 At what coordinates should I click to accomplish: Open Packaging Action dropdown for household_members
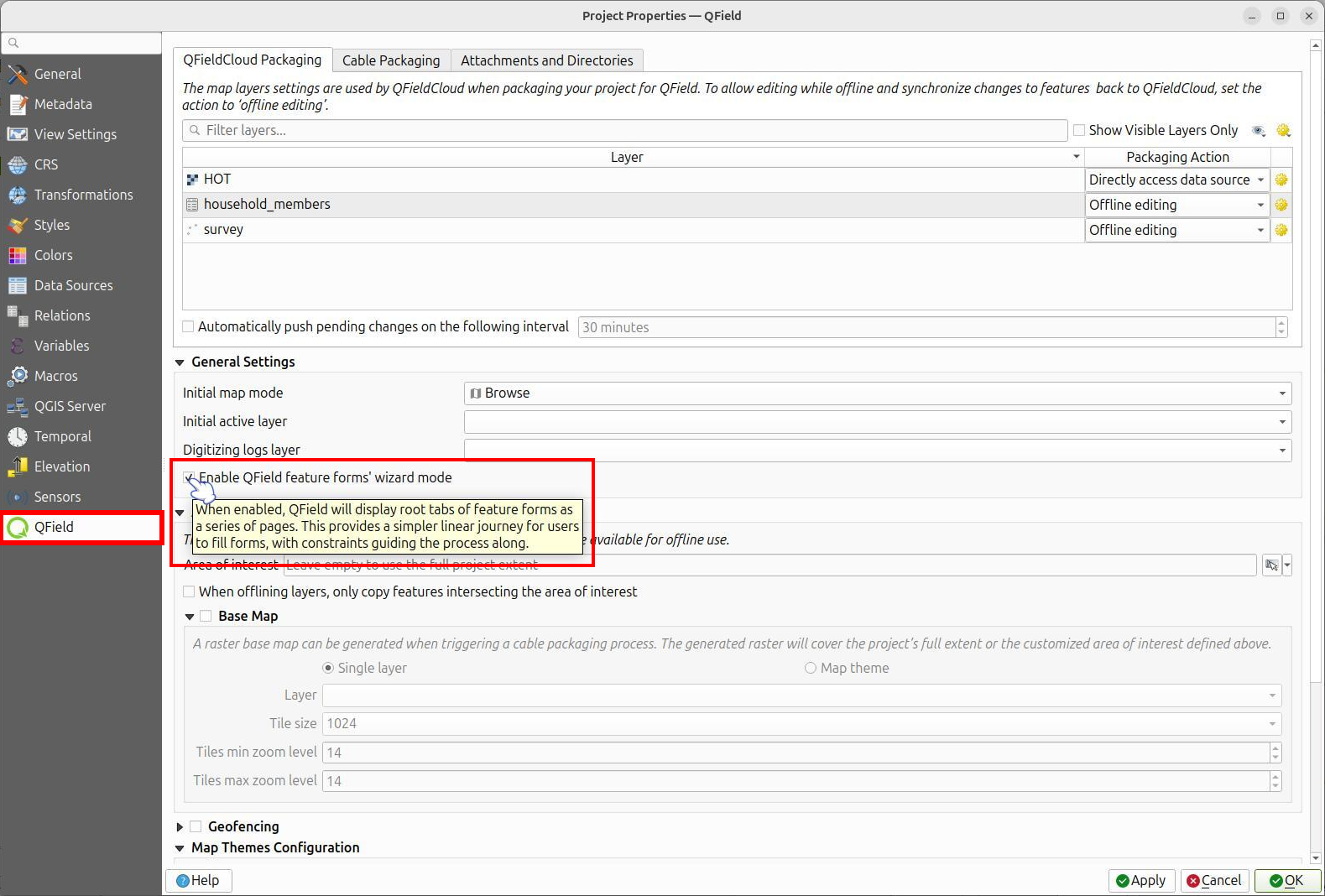click(x=1176, y=205)
